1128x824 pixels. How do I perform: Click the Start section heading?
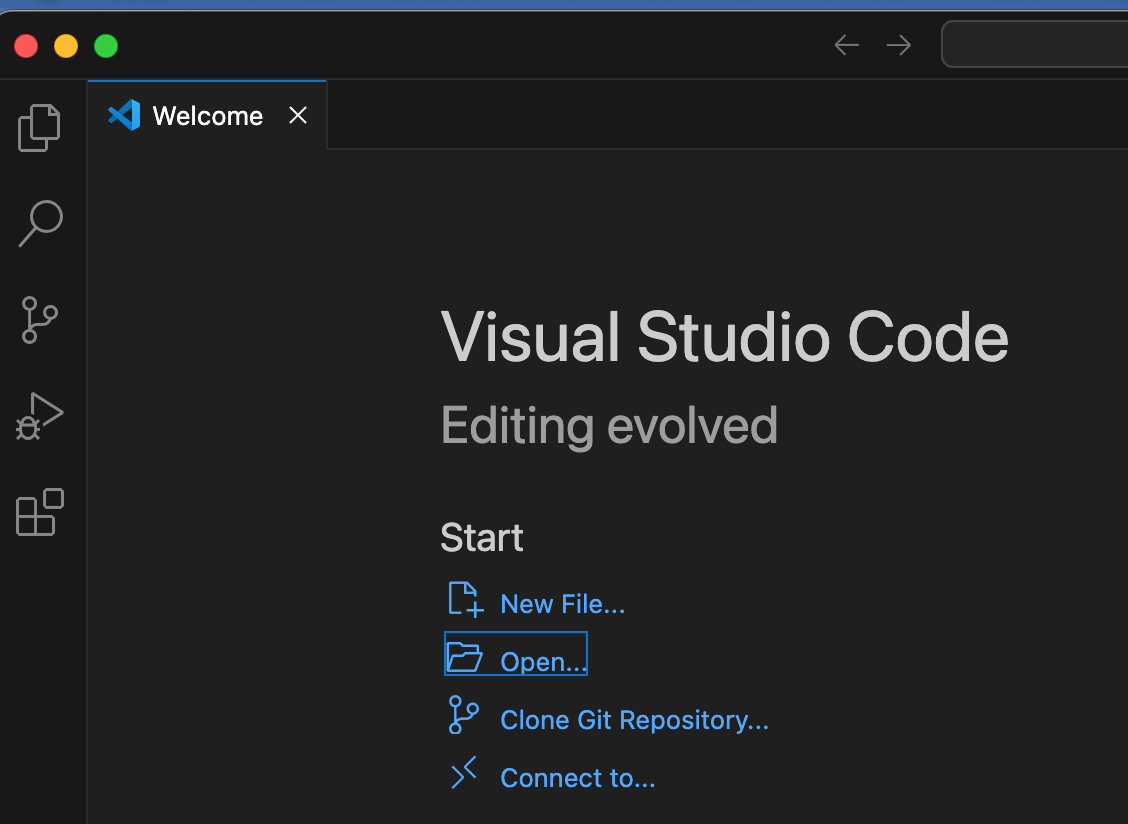pos(481,538)
